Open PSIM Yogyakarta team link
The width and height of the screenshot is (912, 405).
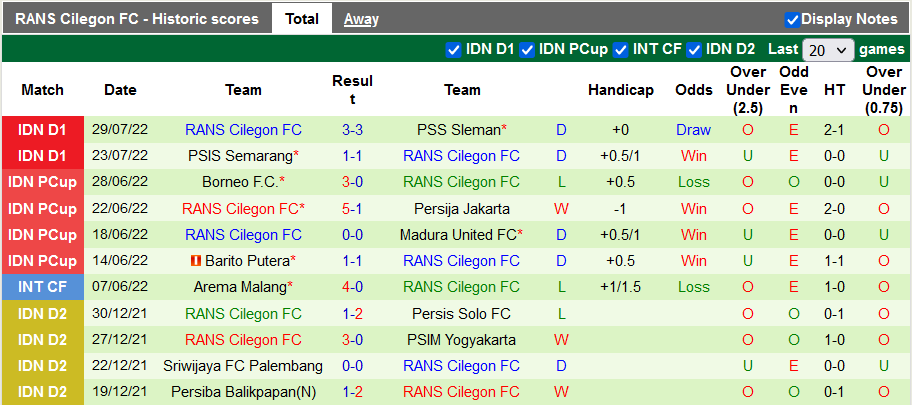pos(462,340)
